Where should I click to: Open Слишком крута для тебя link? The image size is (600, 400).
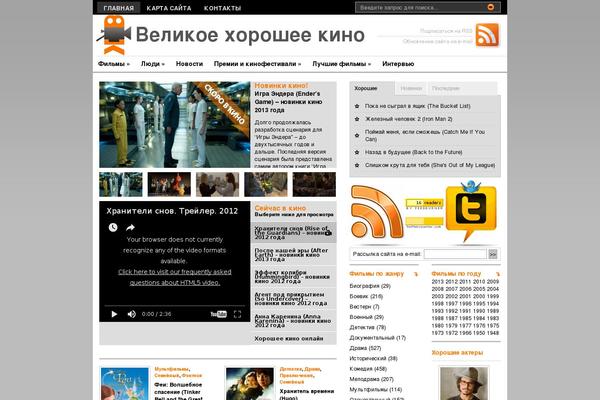tap(430, 165)
